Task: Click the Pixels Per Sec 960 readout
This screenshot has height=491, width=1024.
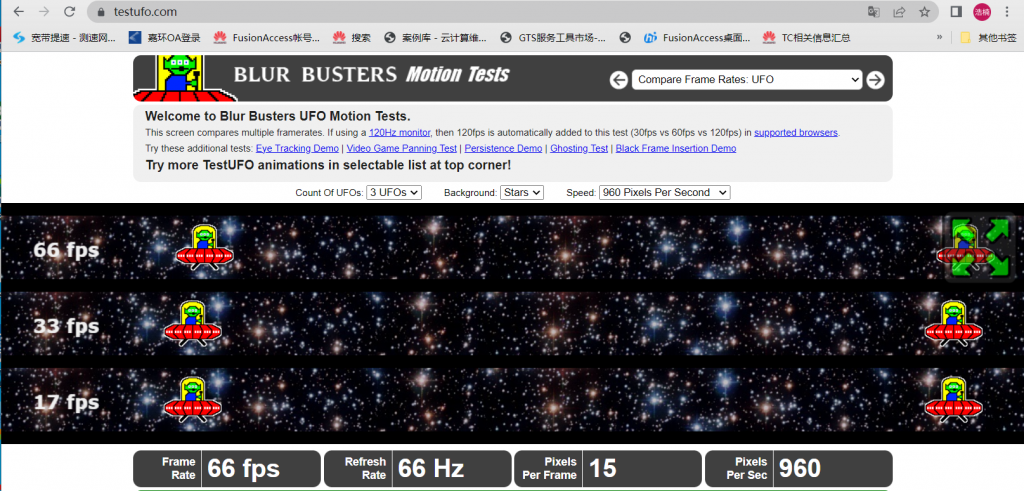Action: [x=799, y=469]
